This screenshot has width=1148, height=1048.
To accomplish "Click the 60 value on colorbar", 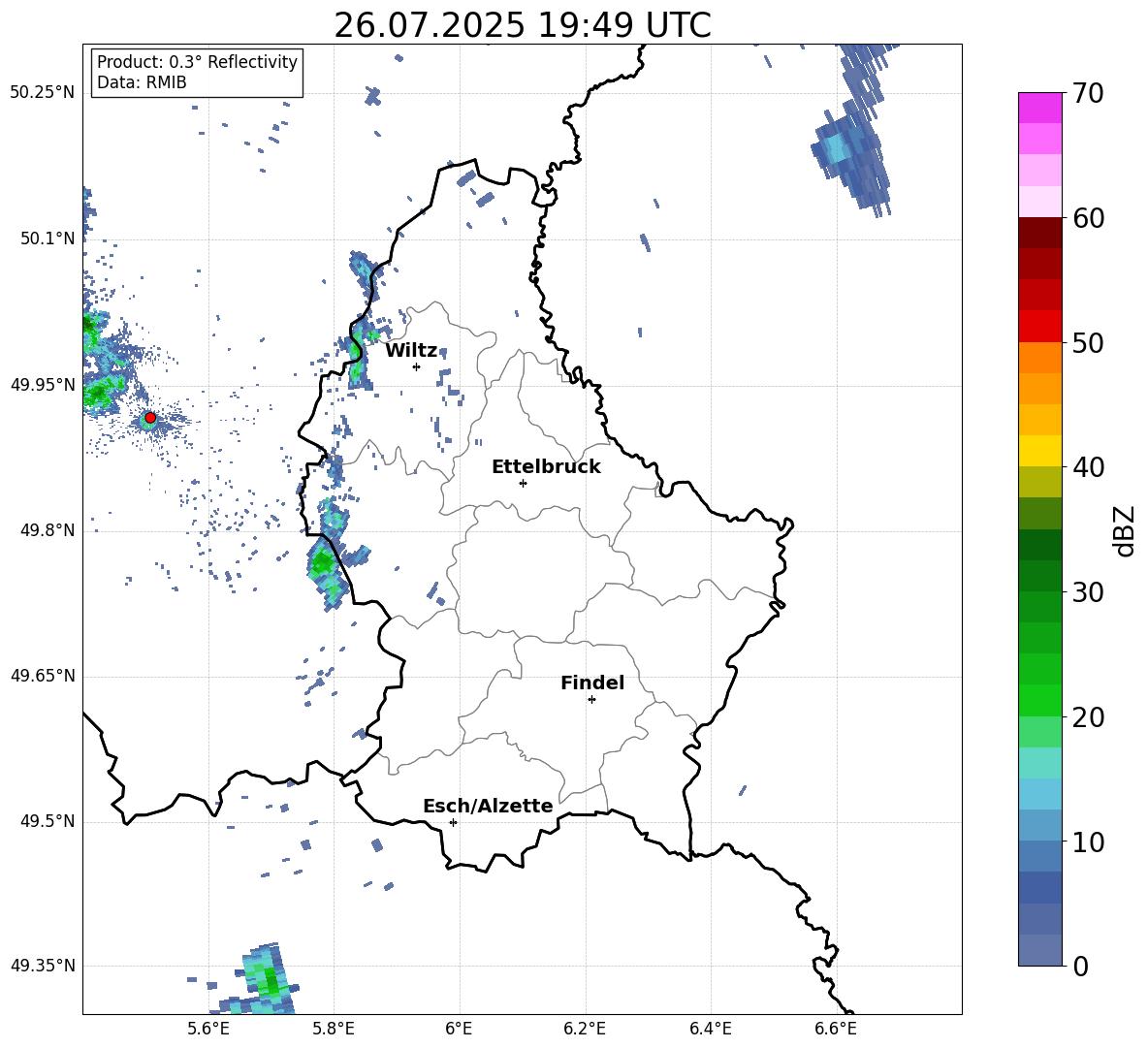I will 1089,218.
